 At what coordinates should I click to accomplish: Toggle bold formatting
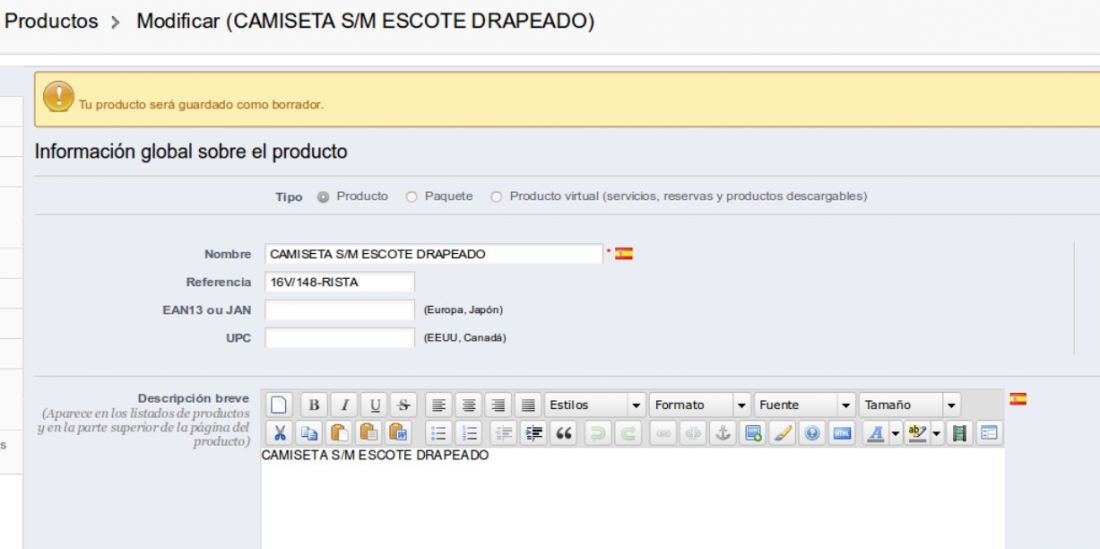coord(314,405)
